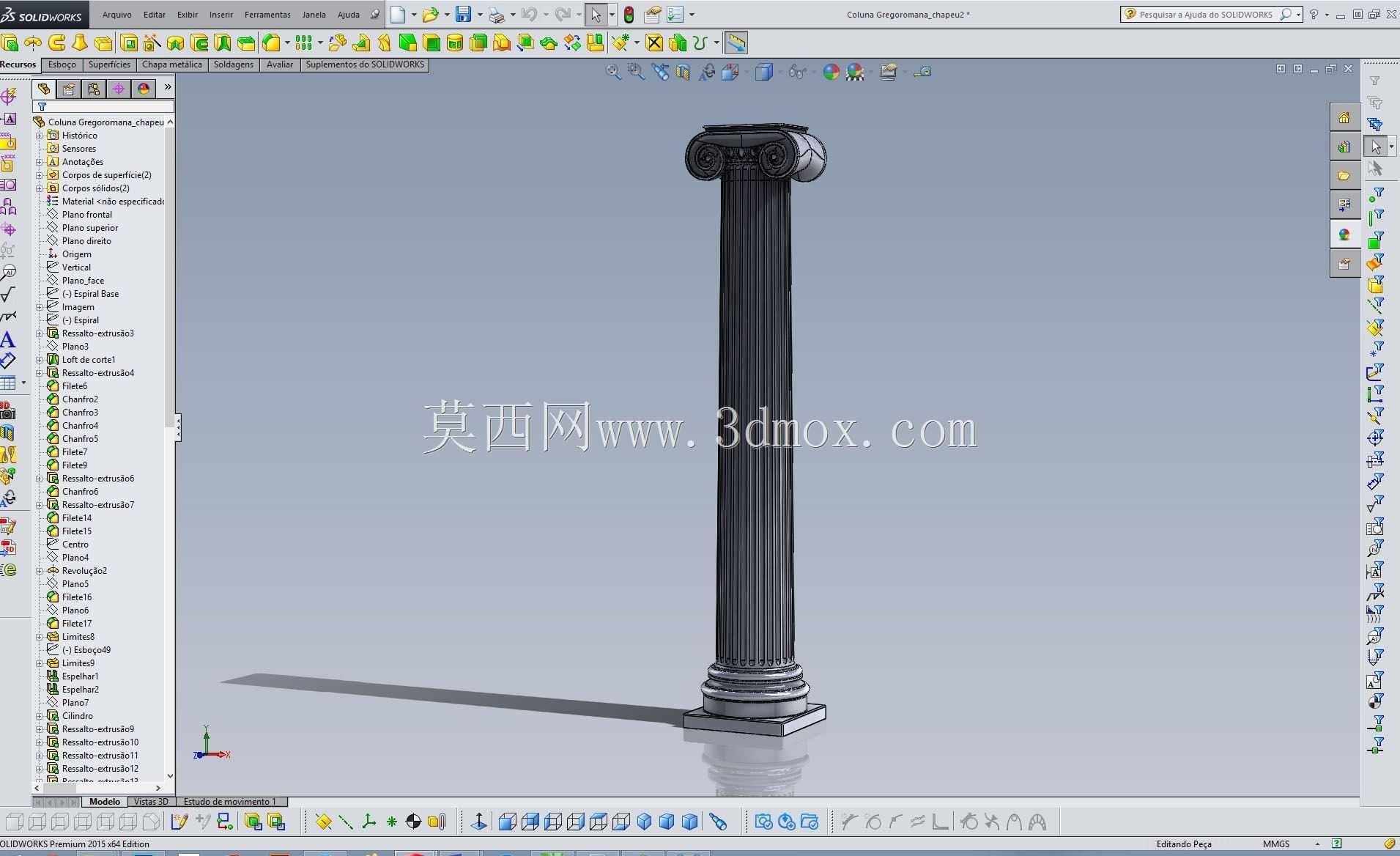The width and height of the screenshot is (1400, 856).
Task: Switch to the Esboço tab
Action: point(62,64)
